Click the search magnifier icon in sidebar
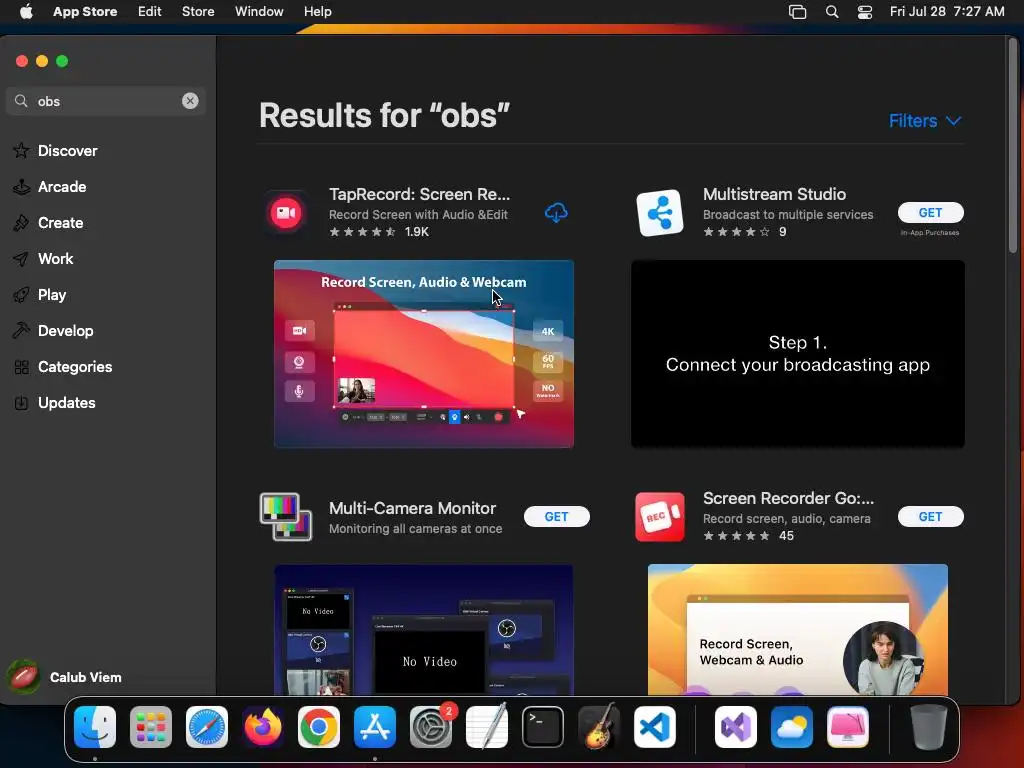 click(22, 101)
